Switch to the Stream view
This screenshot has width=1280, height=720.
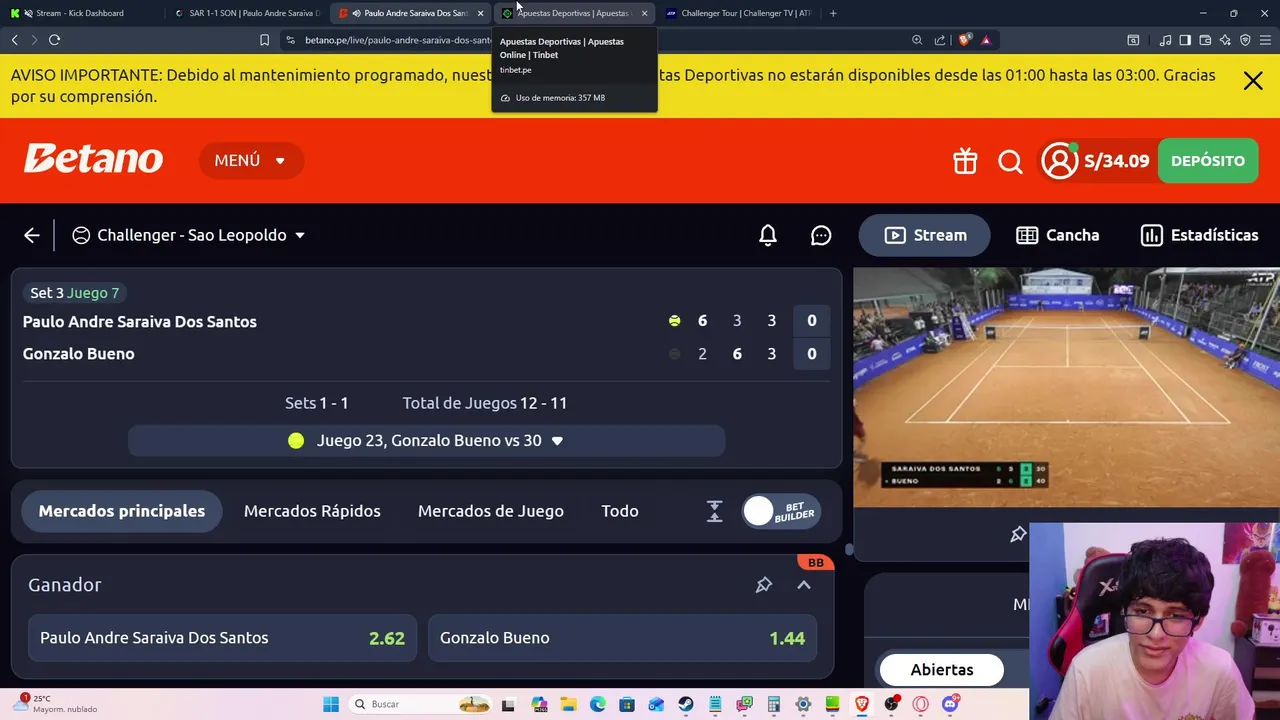(x=925, y=235)
